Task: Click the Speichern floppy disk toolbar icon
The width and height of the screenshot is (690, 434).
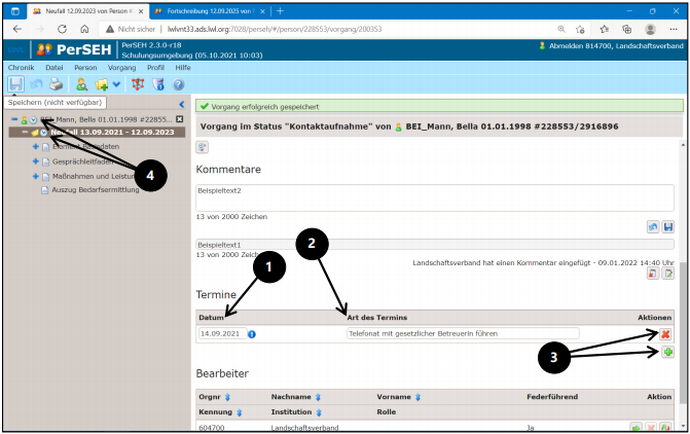Action: click(x=16, y=84)
